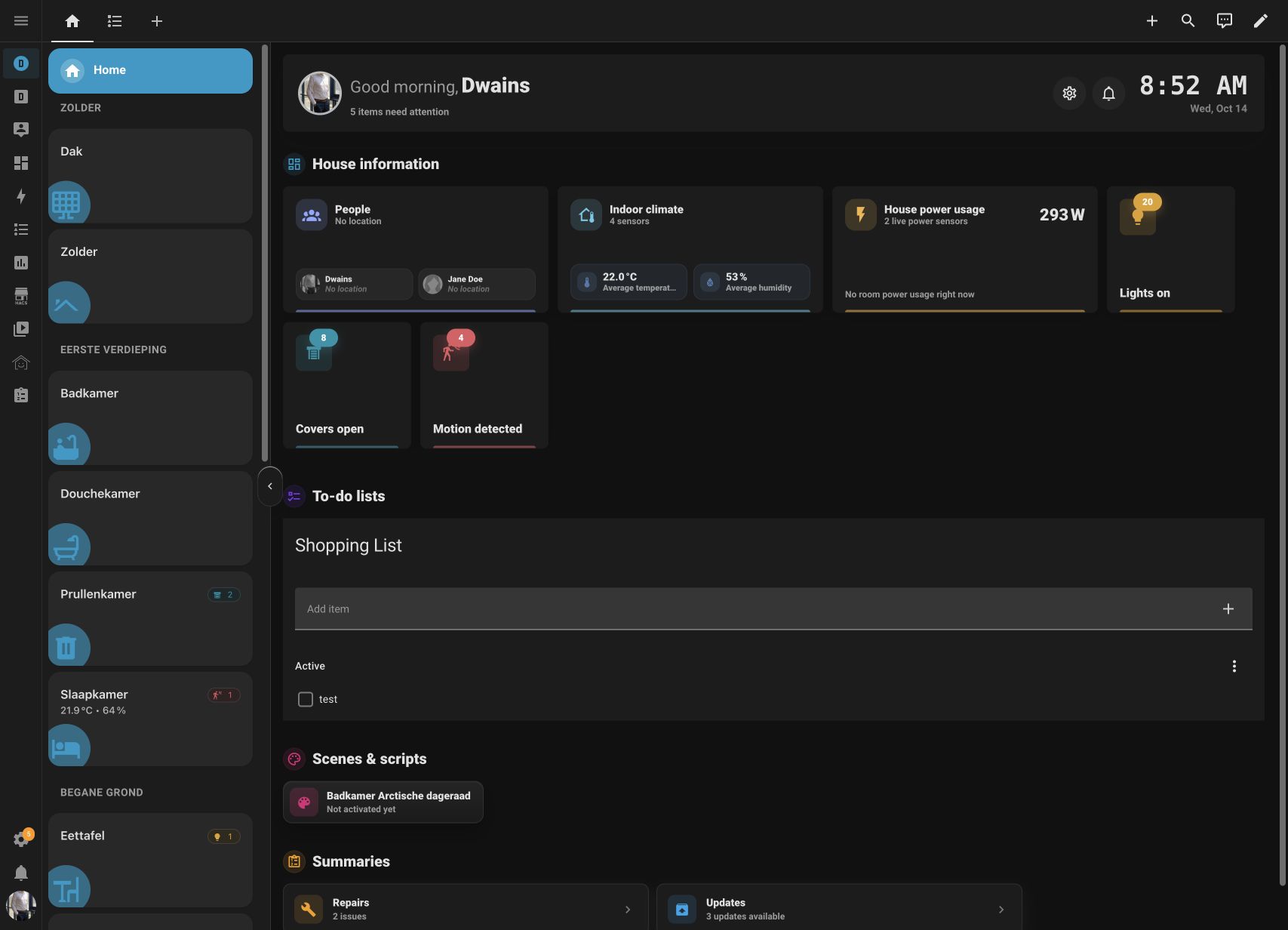This screenshot has height=930, width=1288.
Task: Open the Energy lightning sidebar icon
Action: click(x=21, y=196)
